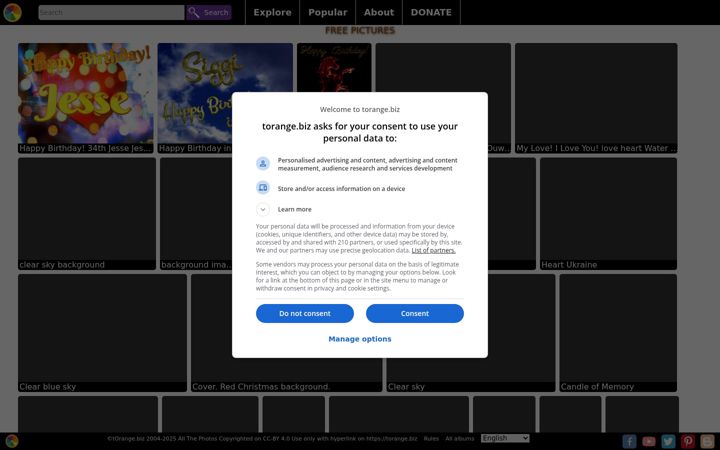Open Manage options link
Screen dimensions: 720x450
click(x=360, y=339)
